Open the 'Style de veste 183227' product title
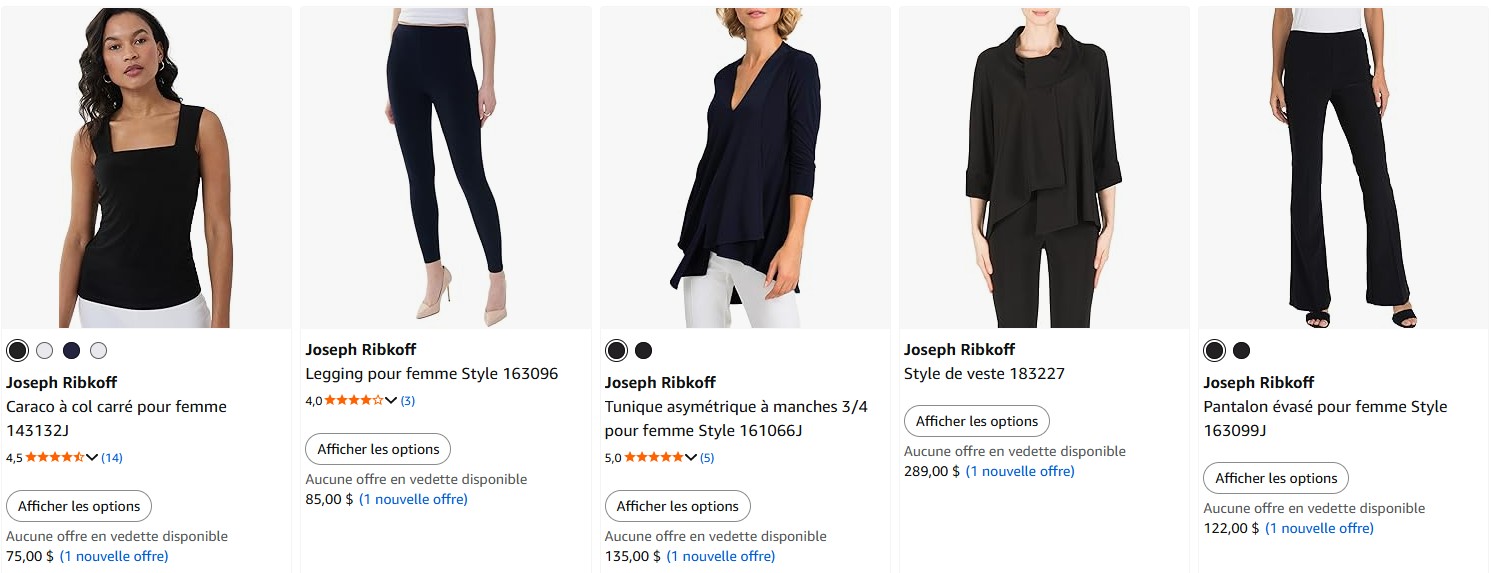Image resolution: width=1491 pixels, height=573 pixels. (x=984, y=374)
